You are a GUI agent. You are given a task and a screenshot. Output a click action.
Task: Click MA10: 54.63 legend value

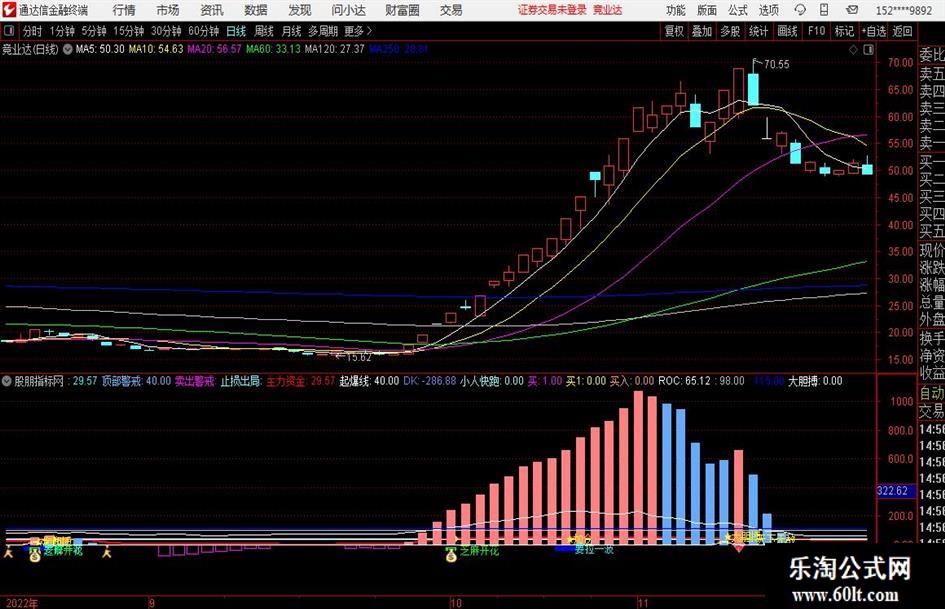pos(156,49)
